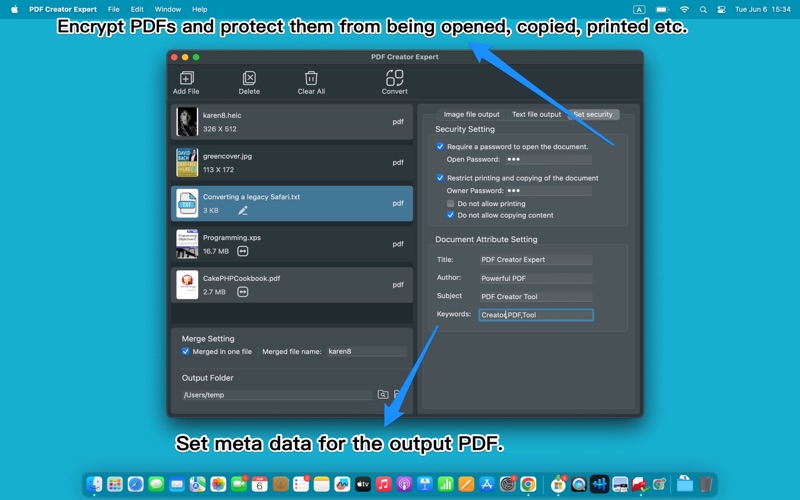
Task: Open the Trash in the Dock
Action: tap(706, 484)
